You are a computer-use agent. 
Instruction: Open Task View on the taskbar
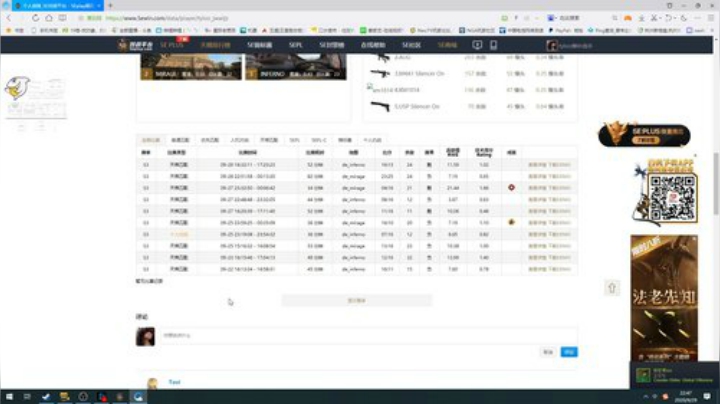coord(27,397)
